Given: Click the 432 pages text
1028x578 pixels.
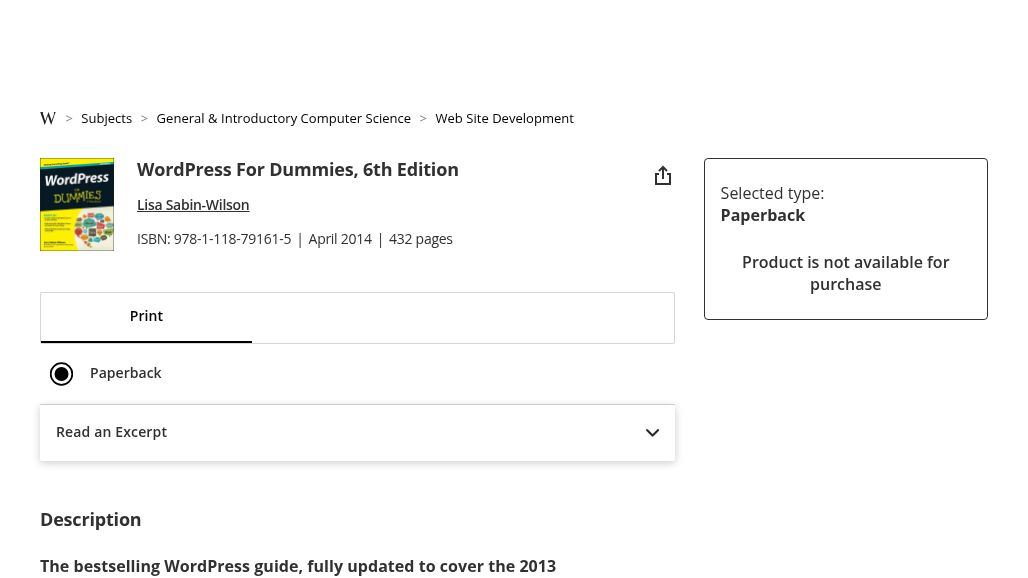Looking at the screenshot, I should tap(421, 239).
